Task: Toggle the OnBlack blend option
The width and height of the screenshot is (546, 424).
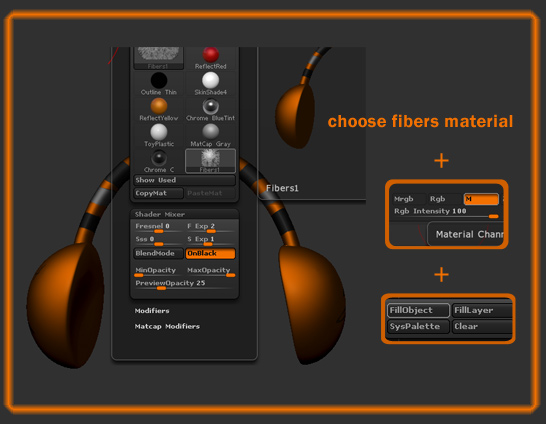Action: (x=210, y=253)
